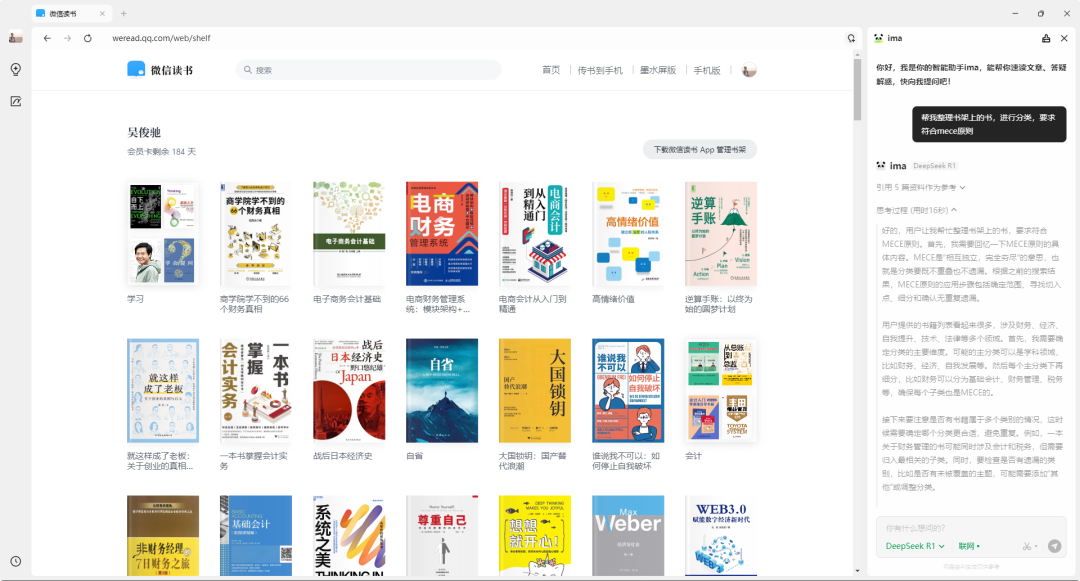The height and width of the screenshot is (581, 1080).
Task: Open 基础会计 book cover
Action: pos(256,536)
